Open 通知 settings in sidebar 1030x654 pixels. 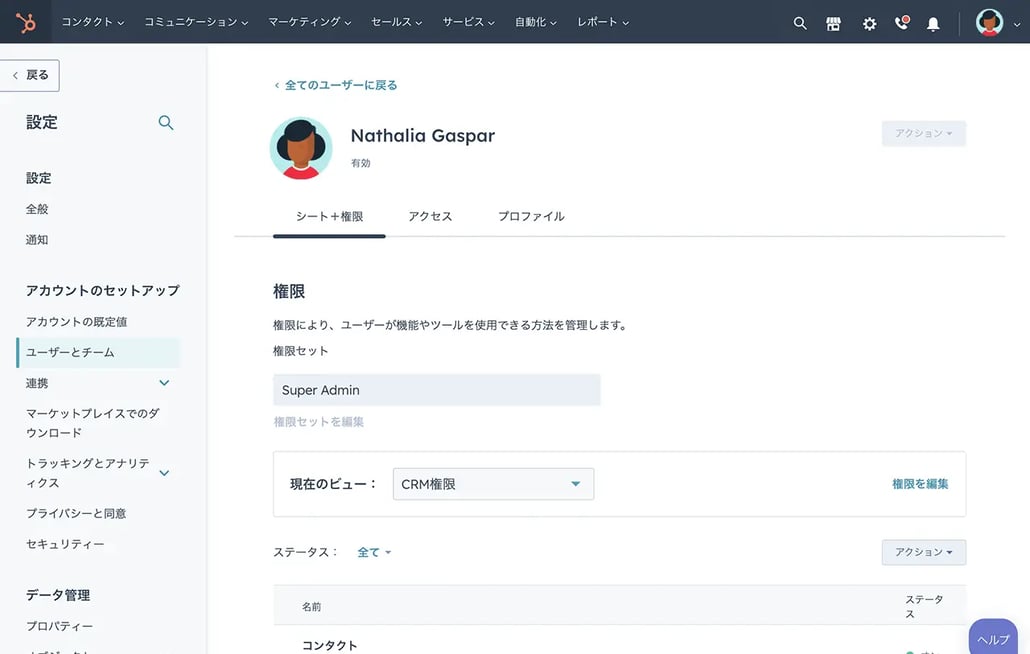click(37, 240)
